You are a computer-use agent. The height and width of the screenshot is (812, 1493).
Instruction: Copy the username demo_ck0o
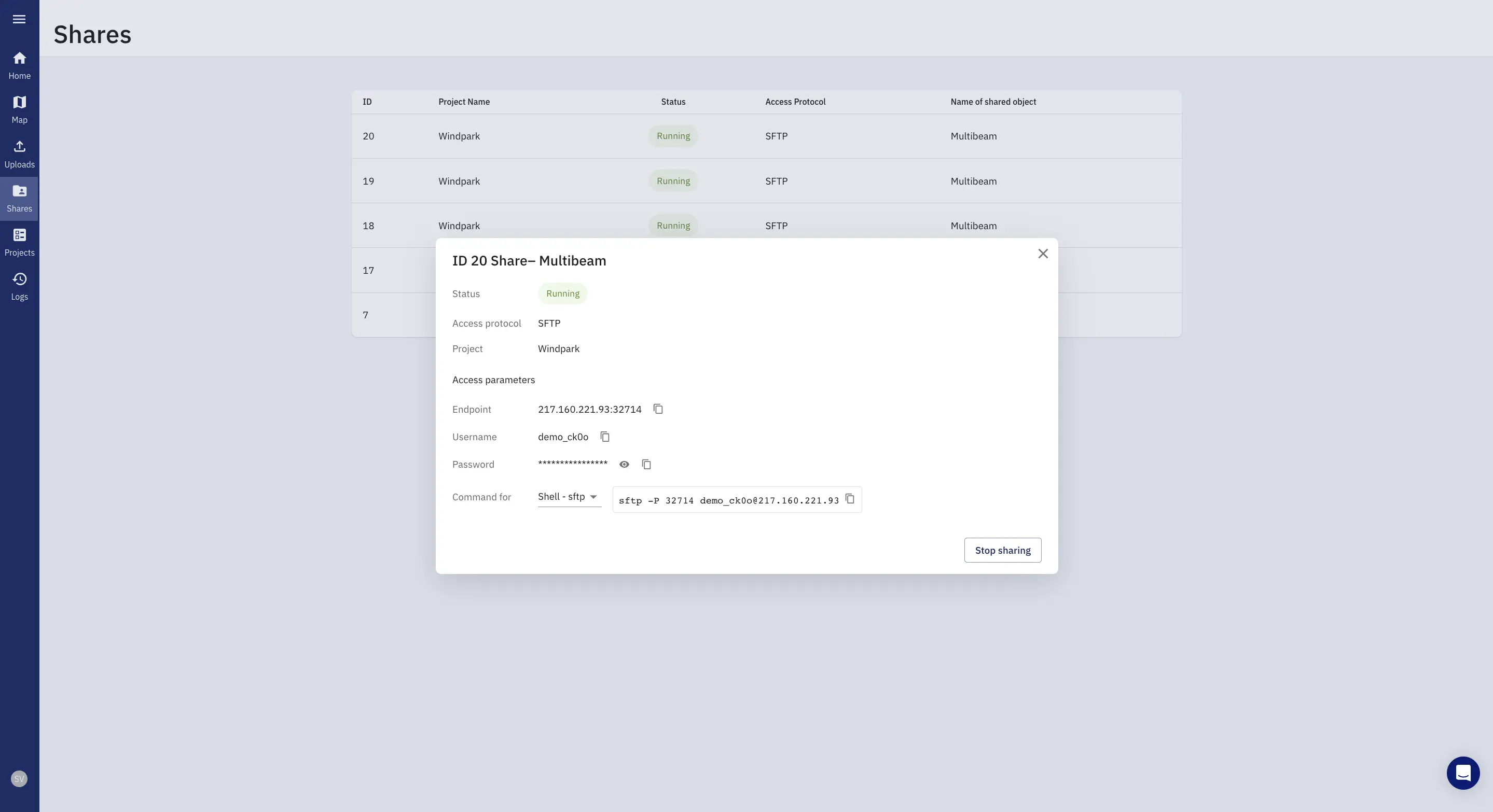[x=604, y=437]
